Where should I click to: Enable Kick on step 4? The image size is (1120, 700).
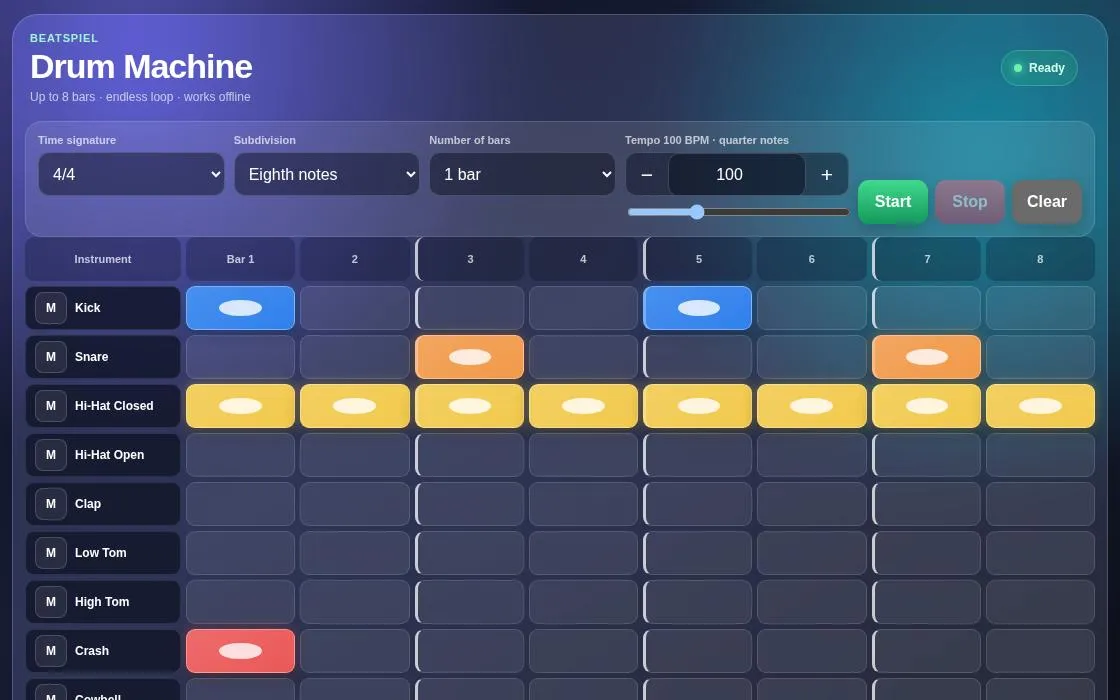584,308
